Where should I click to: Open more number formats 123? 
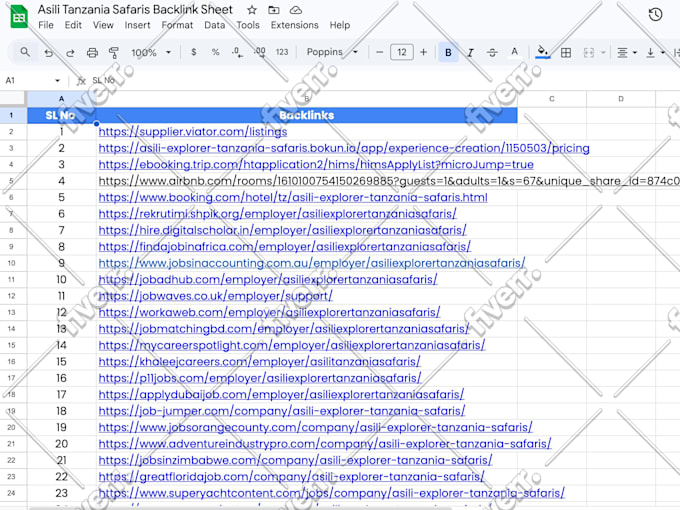coord(282,52)
